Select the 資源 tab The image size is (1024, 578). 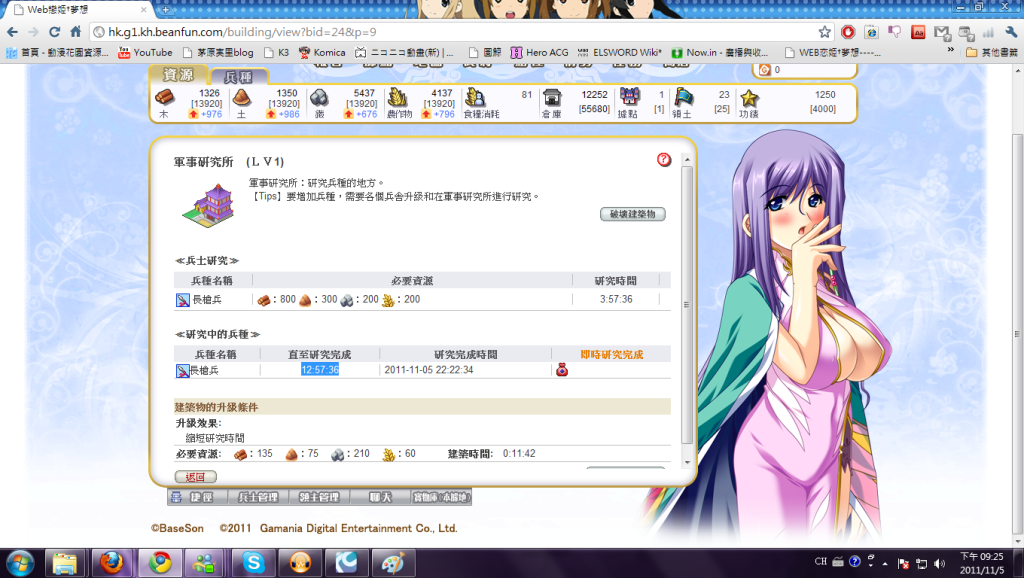coord(178,75)
